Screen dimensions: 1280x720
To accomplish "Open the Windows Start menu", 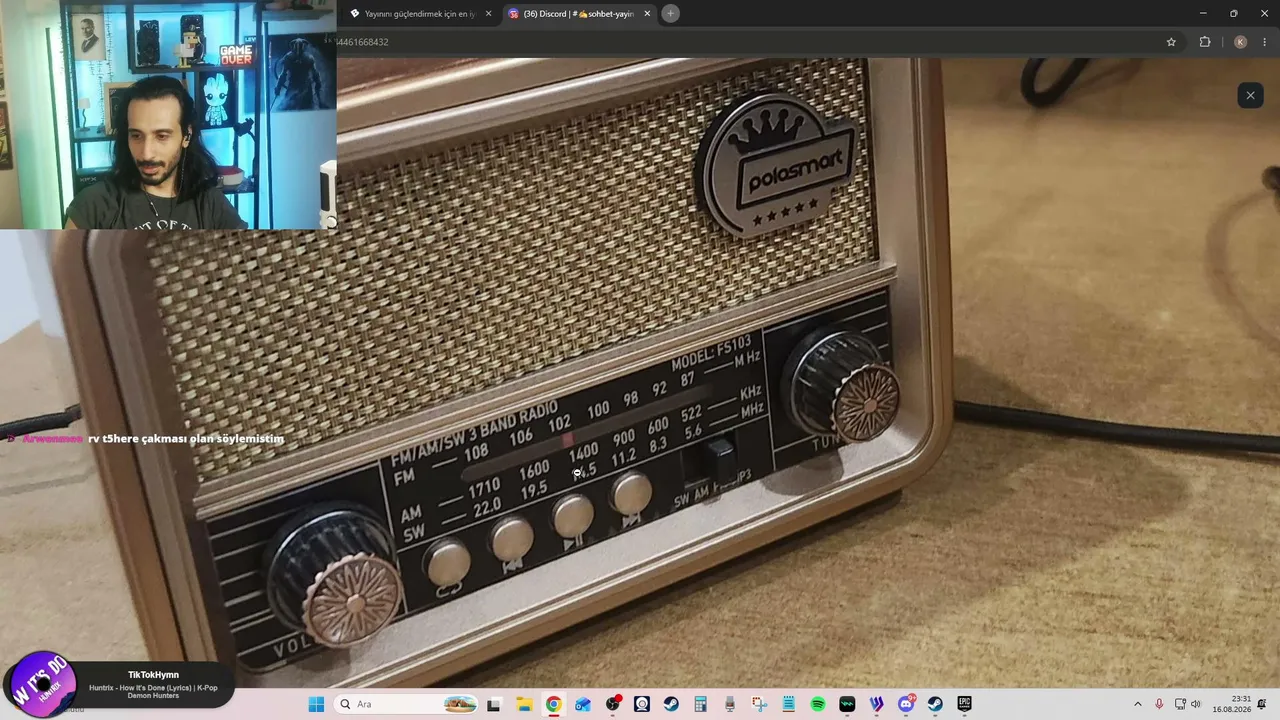I will click(x=316, y=704).
